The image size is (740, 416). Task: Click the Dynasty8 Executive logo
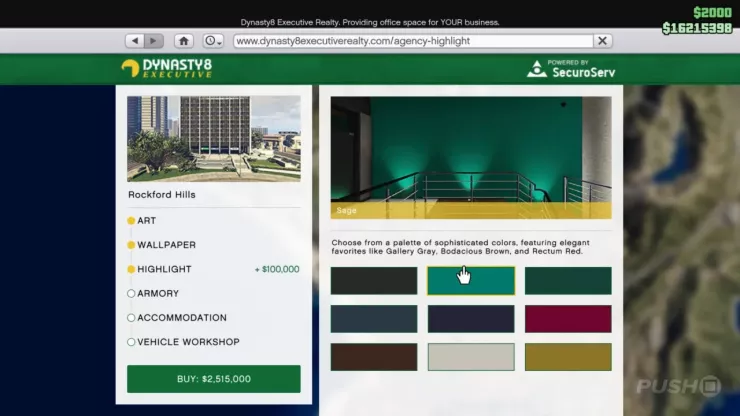tap(167, 68)
